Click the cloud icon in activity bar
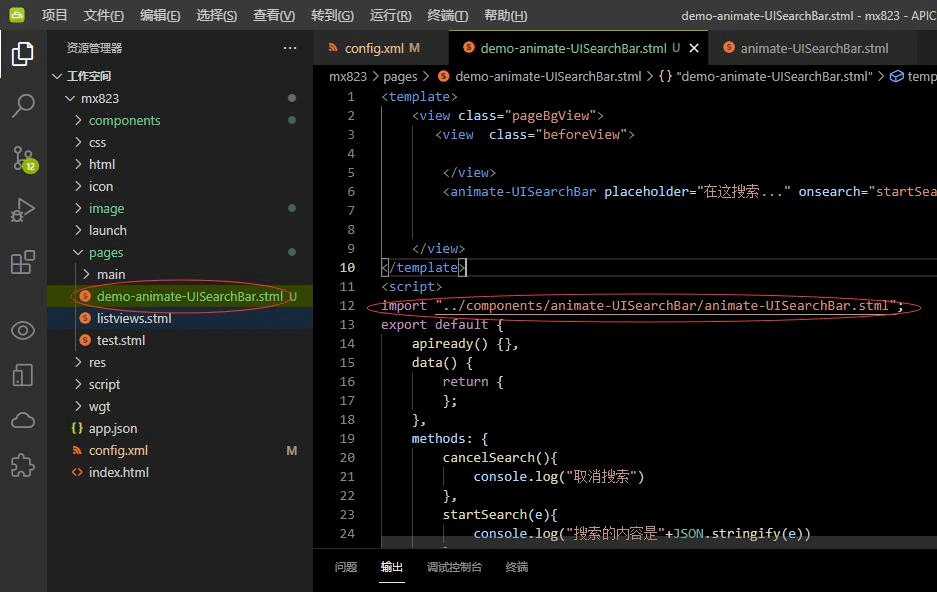Screen dimensions: 937x592 tap(23, 421)
